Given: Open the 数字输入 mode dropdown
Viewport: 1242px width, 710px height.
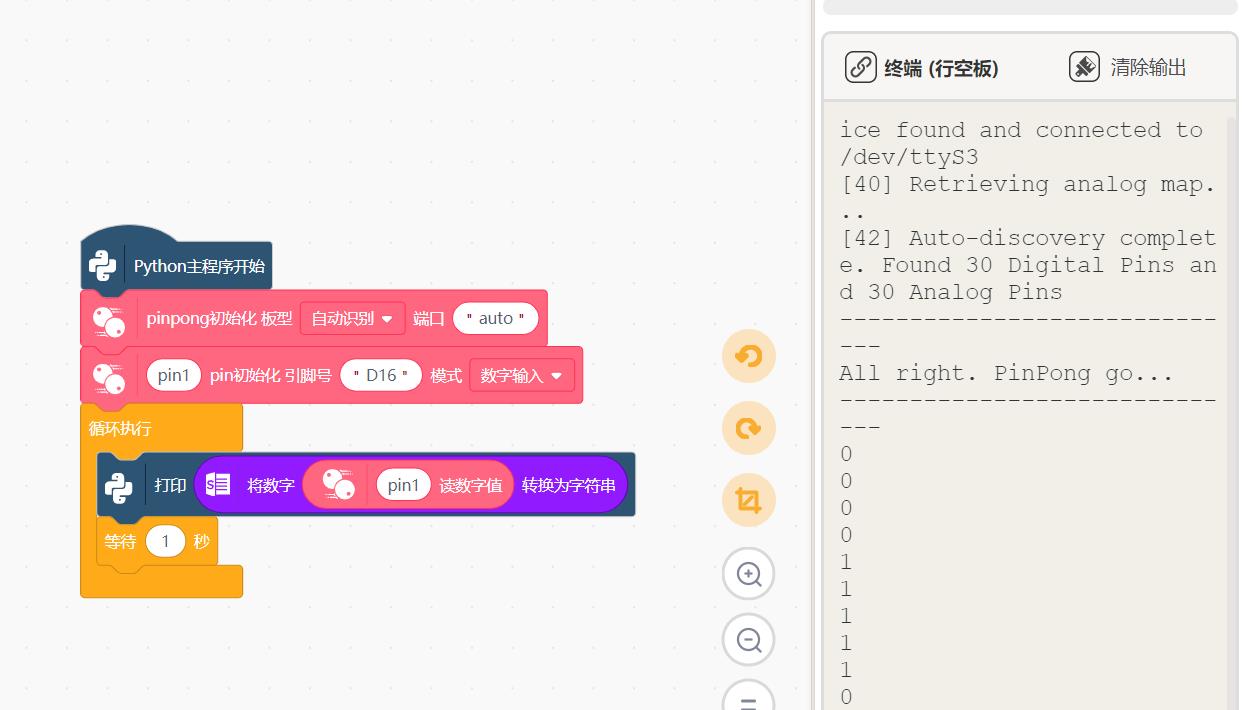Looking at the screenshot, I should click(x=522, y=375).
